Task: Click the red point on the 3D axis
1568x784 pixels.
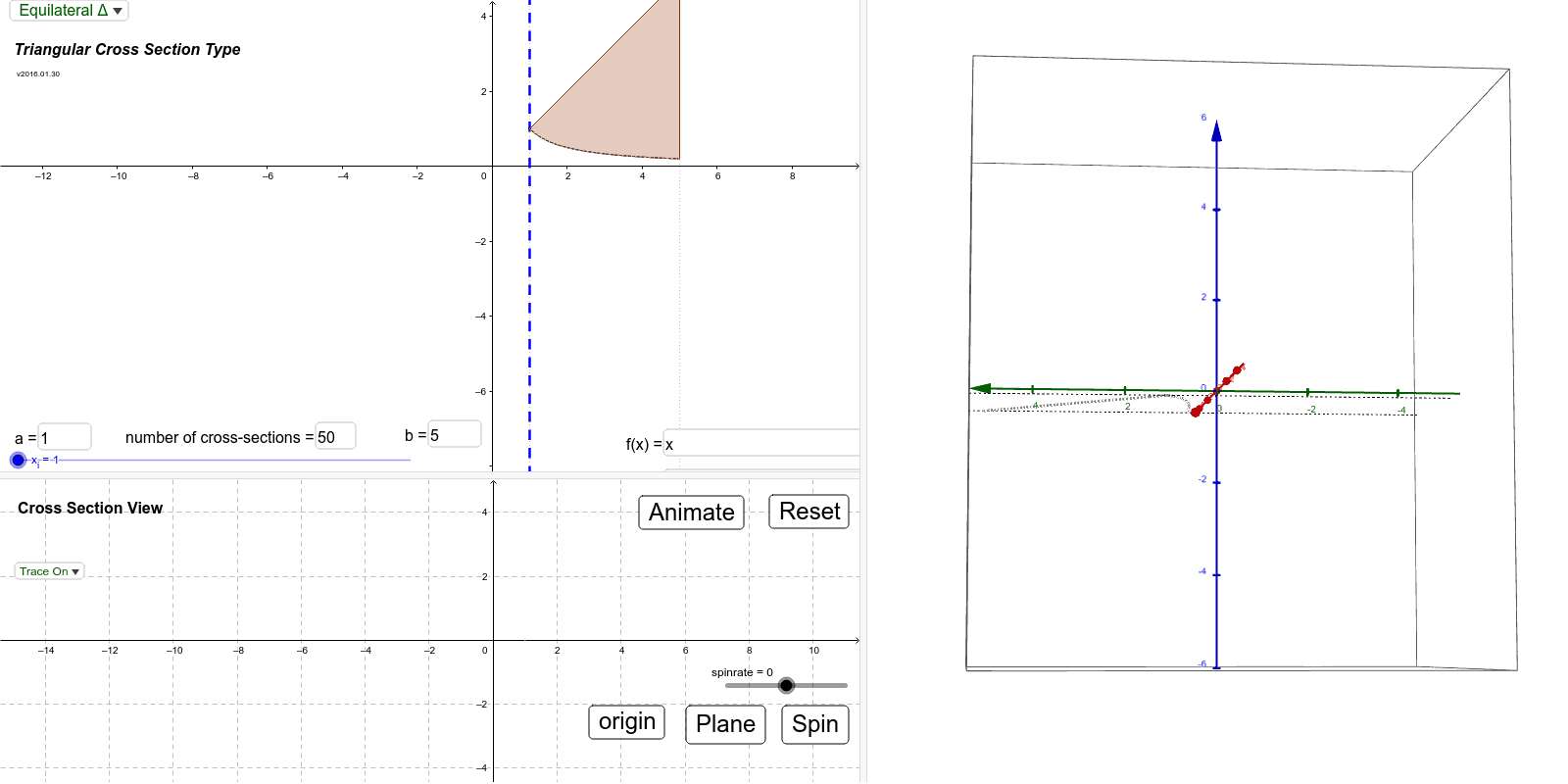Action: click(1196, 413)
